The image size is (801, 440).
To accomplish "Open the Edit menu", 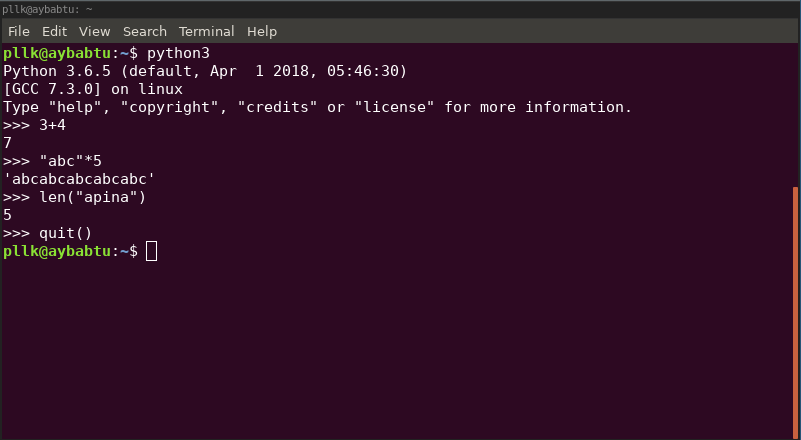I will pos(55,31).
